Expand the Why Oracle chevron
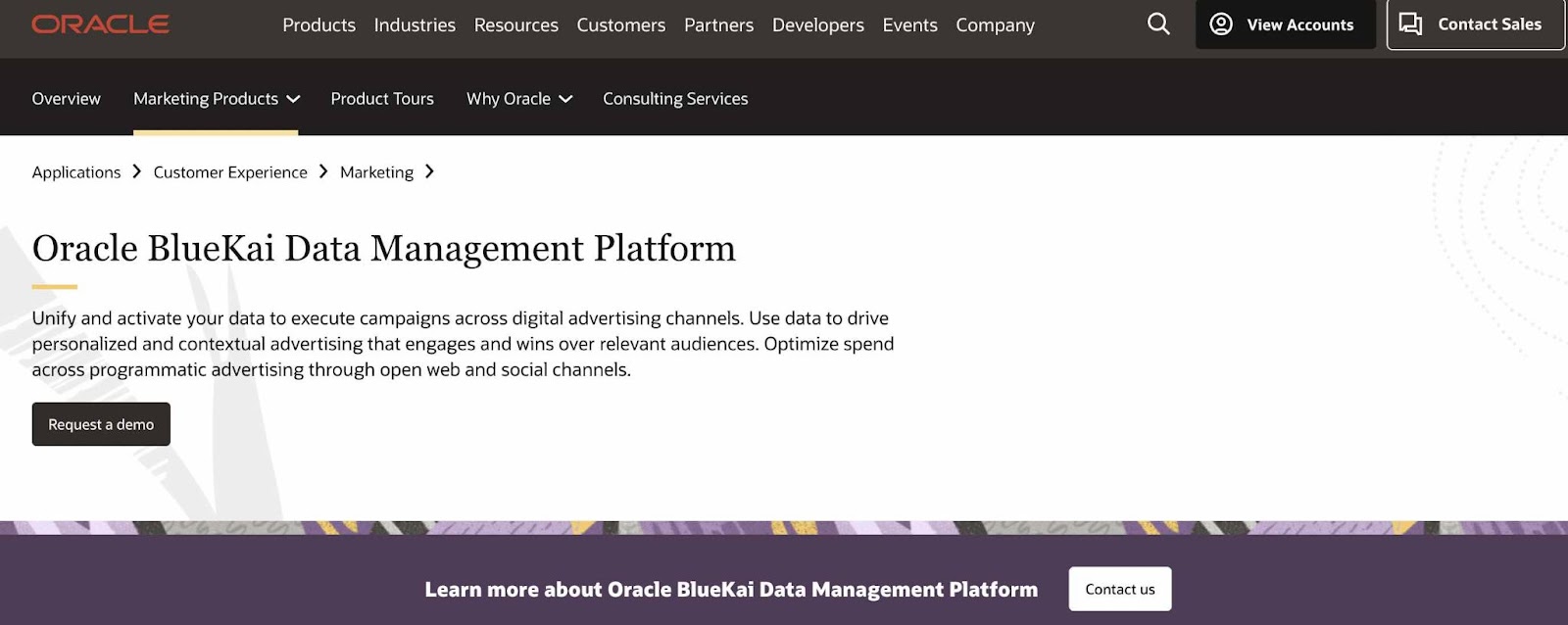Image resolution: width=1568 pixels, height=625 pixels. pos(565,99)
